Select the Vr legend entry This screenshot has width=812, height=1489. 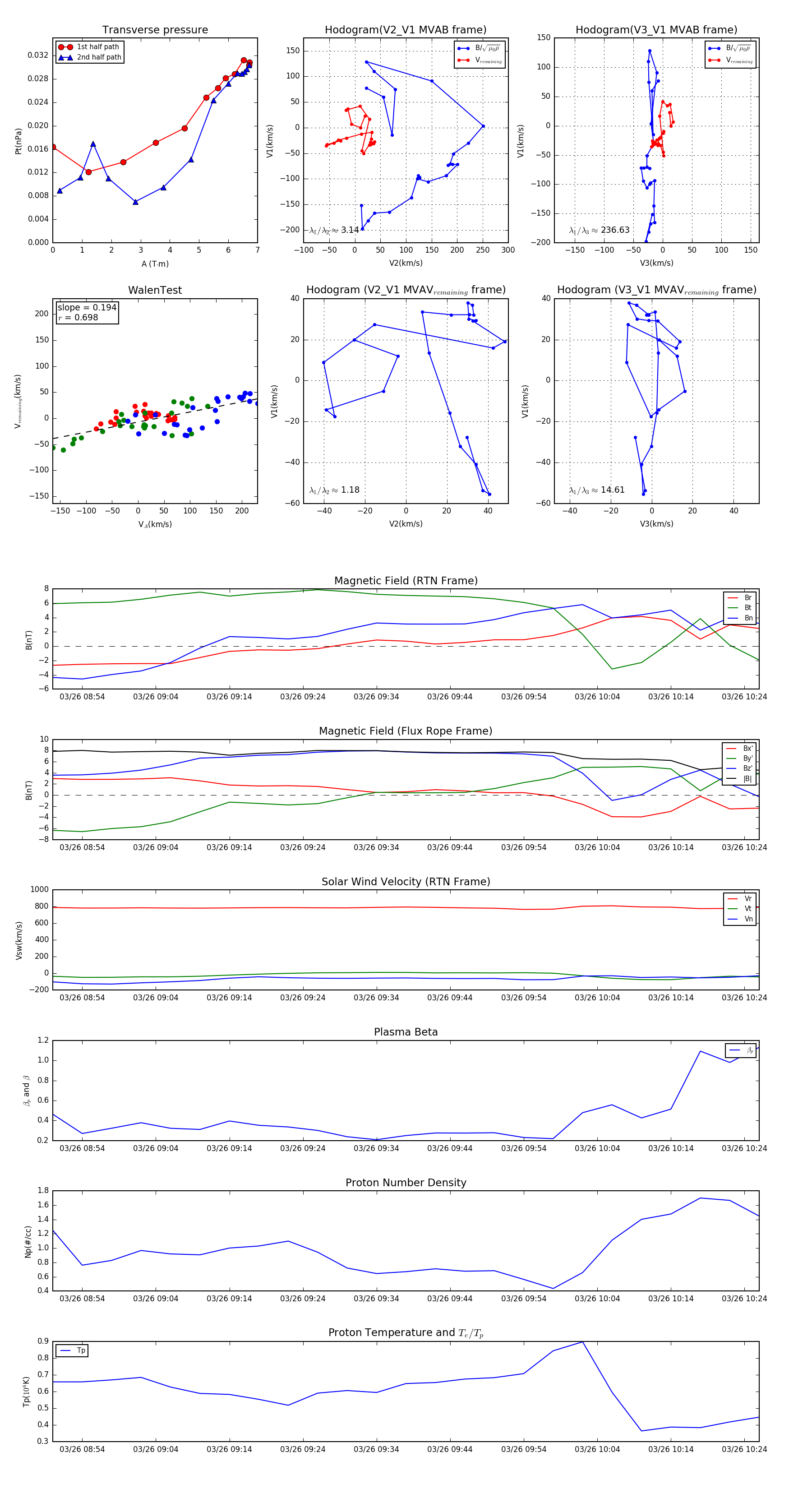(740, 899)
